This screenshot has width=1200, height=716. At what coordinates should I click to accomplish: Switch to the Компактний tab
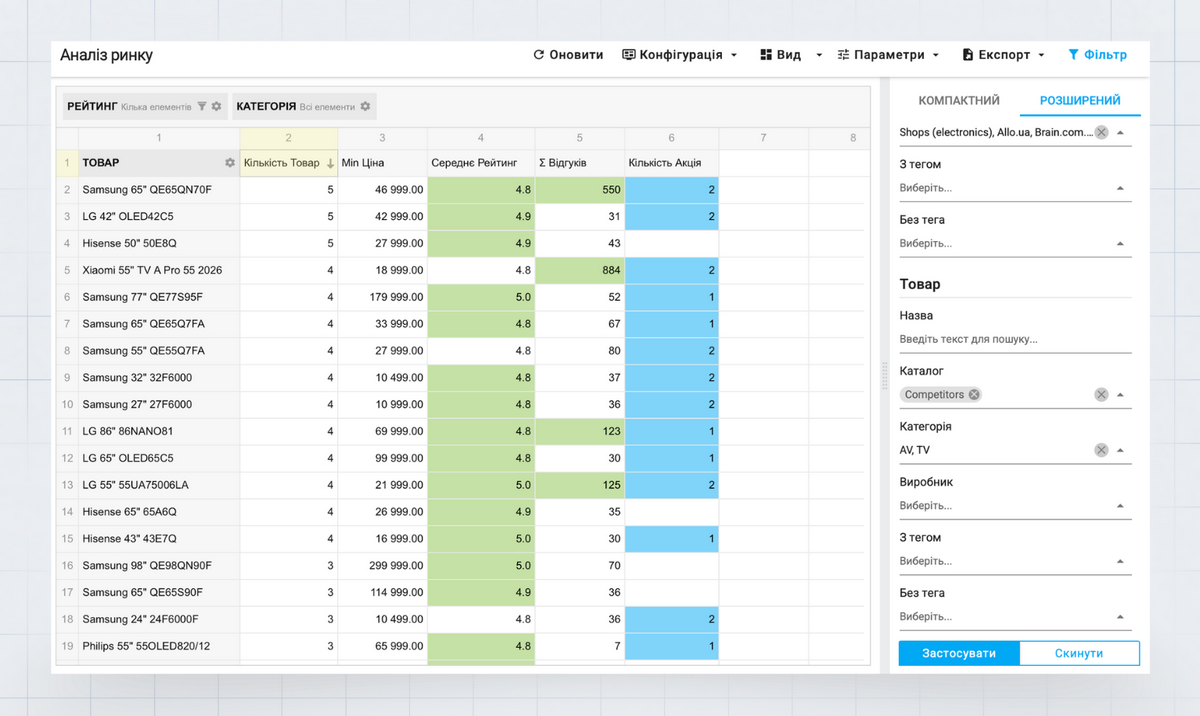pos(959,101)
